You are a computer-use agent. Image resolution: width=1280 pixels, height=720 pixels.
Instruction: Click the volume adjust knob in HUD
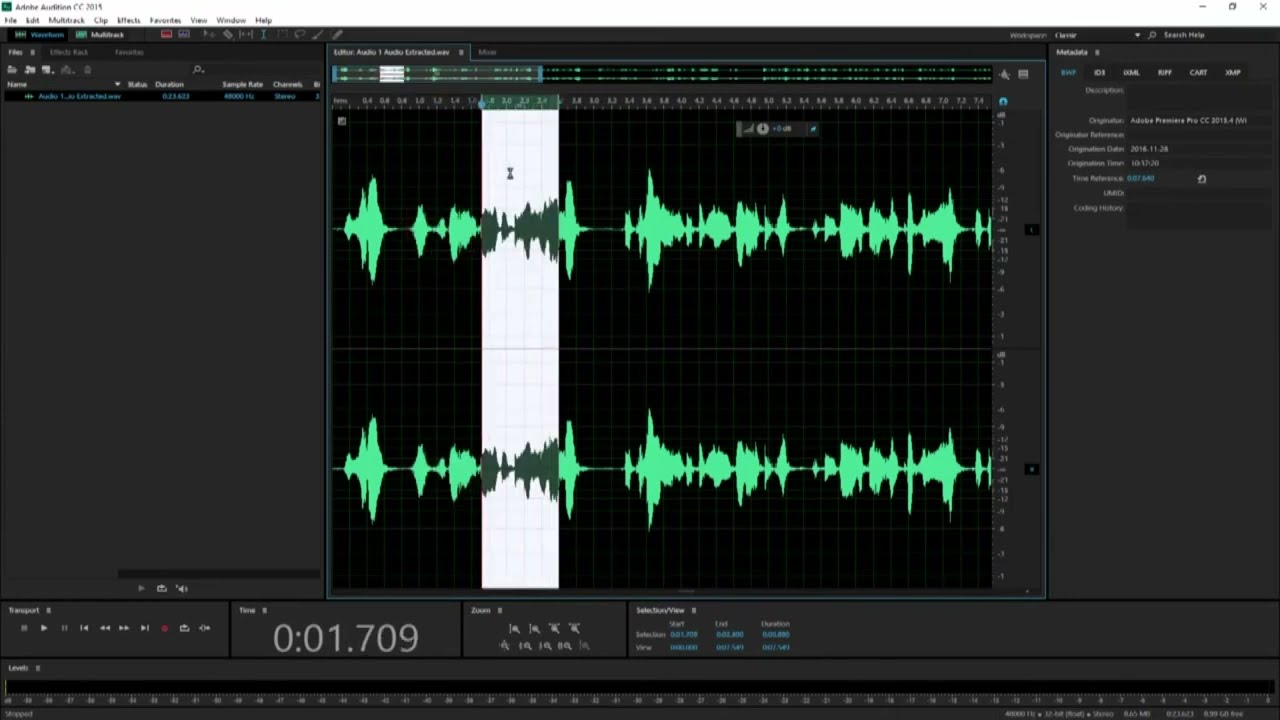[763, 128]
